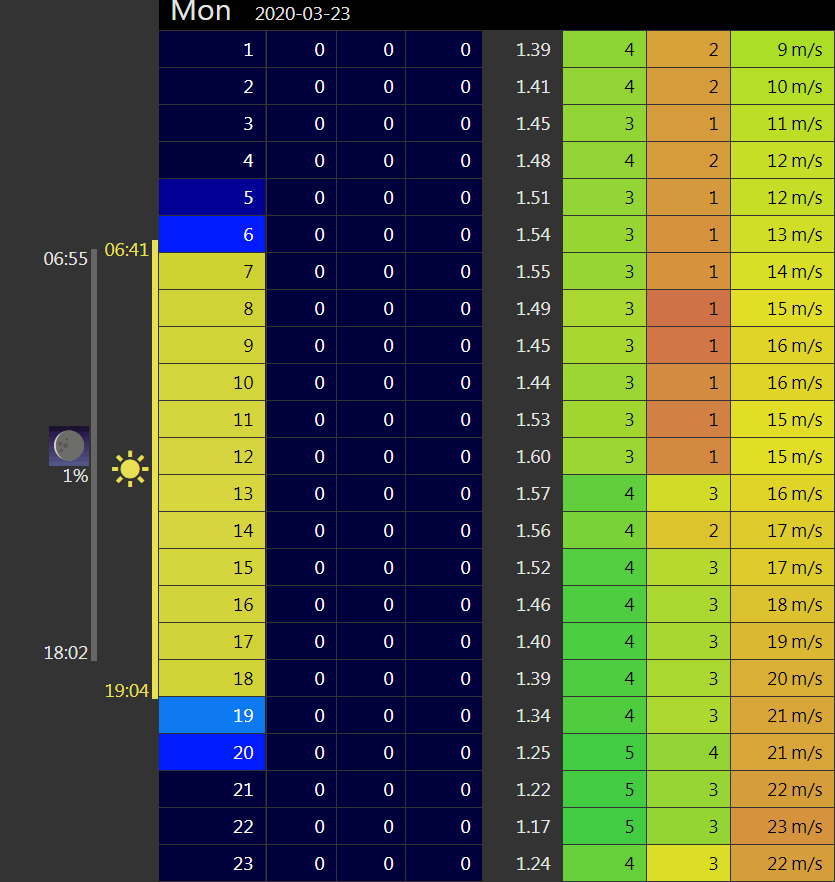Click green value 4 in hour 1 row
Viewport: 835px width, 882px height.
coord(604,50)
